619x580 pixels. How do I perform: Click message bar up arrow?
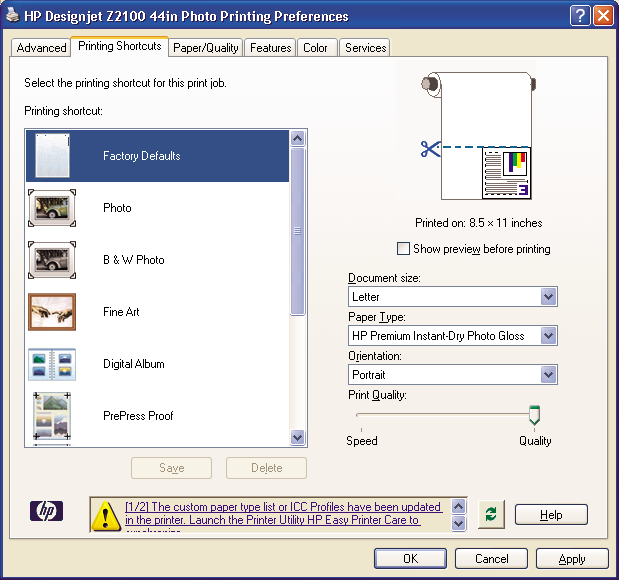coord(458,506)
